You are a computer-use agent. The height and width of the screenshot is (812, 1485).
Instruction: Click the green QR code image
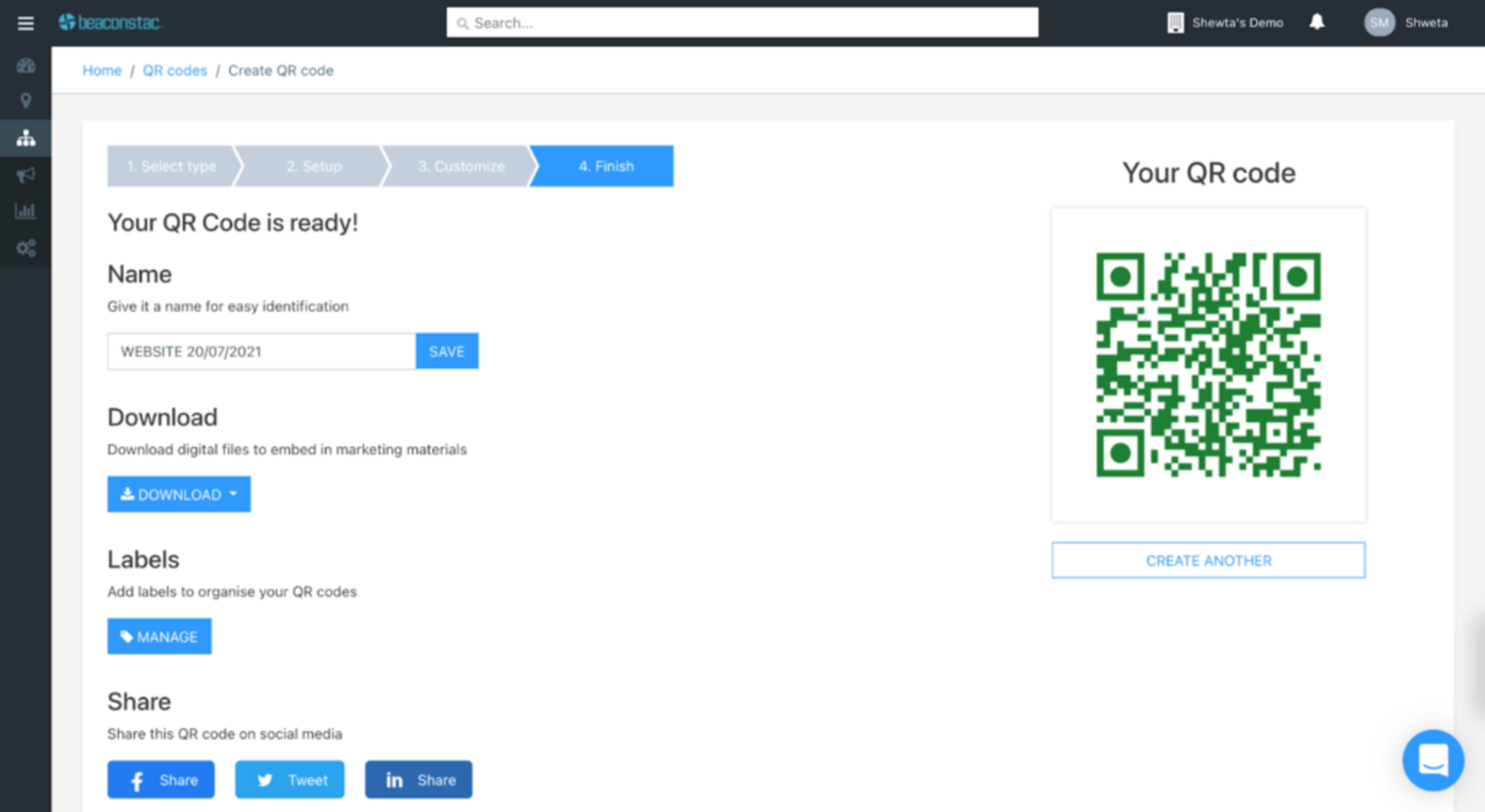point(1208,365)
